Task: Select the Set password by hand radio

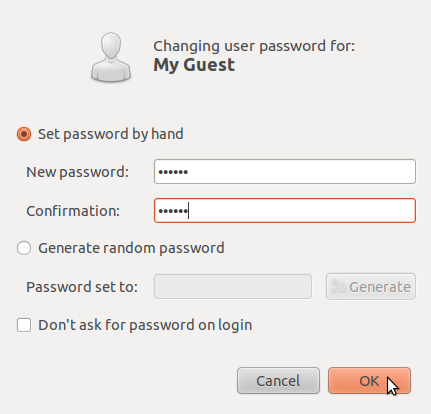Action: (x=24, y=134)
